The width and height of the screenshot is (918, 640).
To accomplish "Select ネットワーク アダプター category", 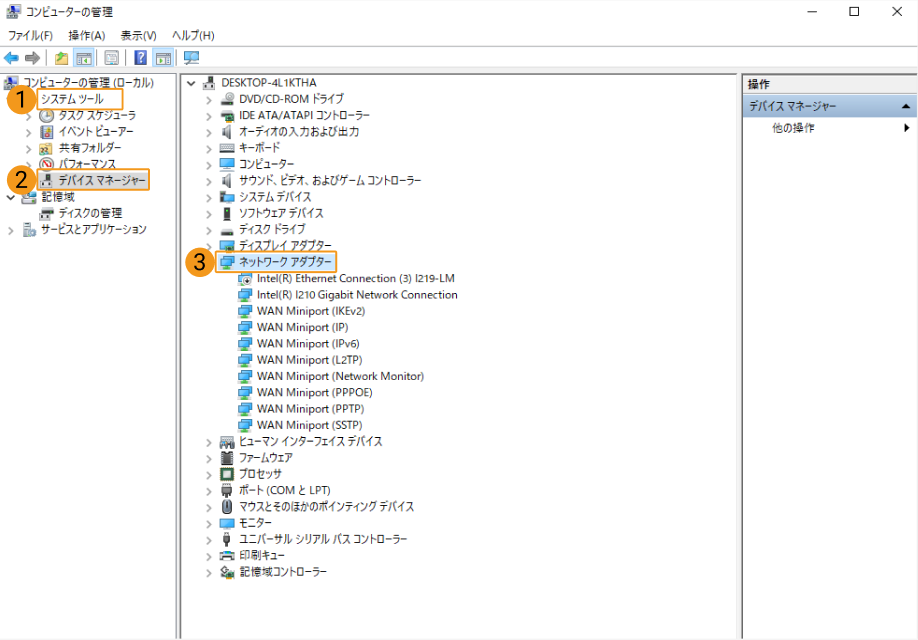I will [x=285, y=262].
